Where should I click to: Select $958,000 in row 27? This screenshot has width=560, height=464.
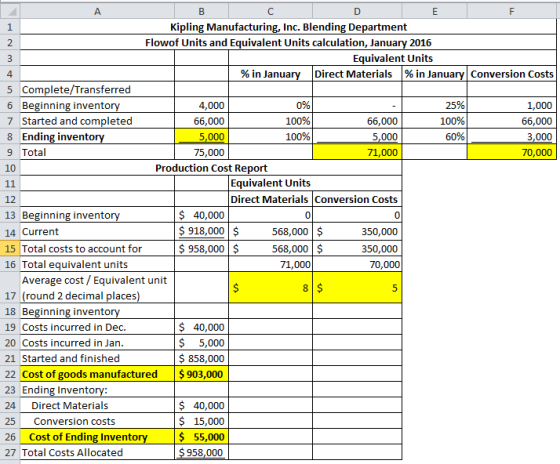[x=201, y=452]
